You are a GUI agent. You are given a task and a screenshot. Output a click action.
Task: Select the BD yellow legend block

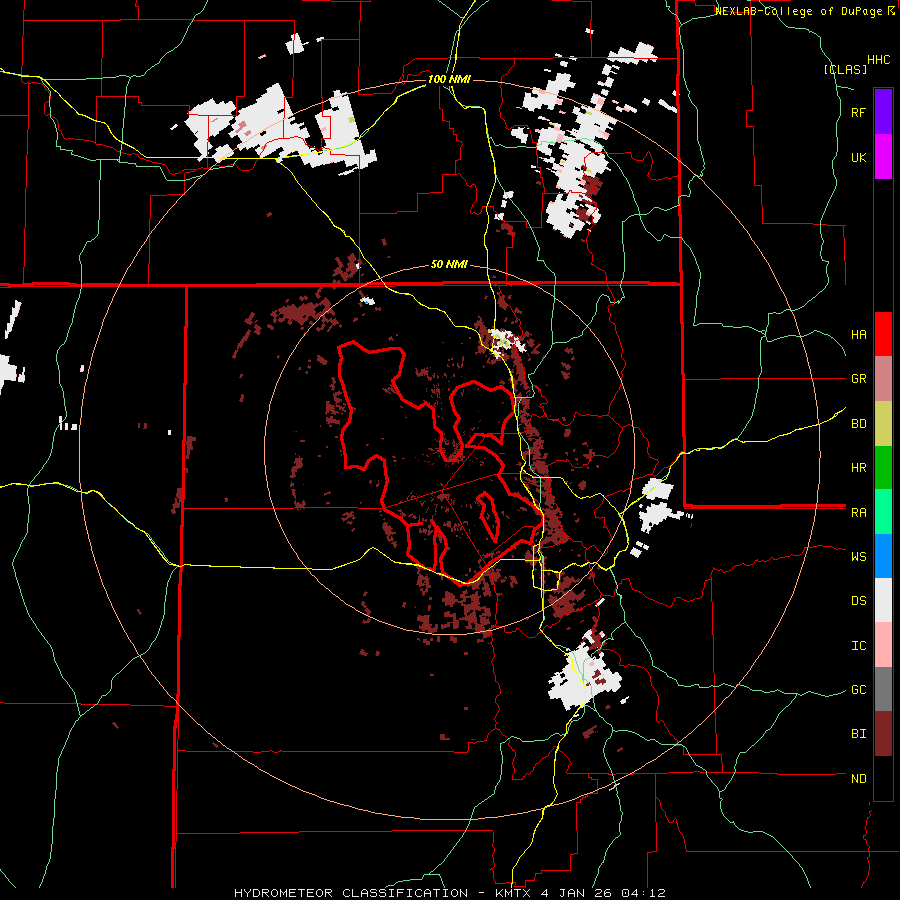click(x=883, y=423)
